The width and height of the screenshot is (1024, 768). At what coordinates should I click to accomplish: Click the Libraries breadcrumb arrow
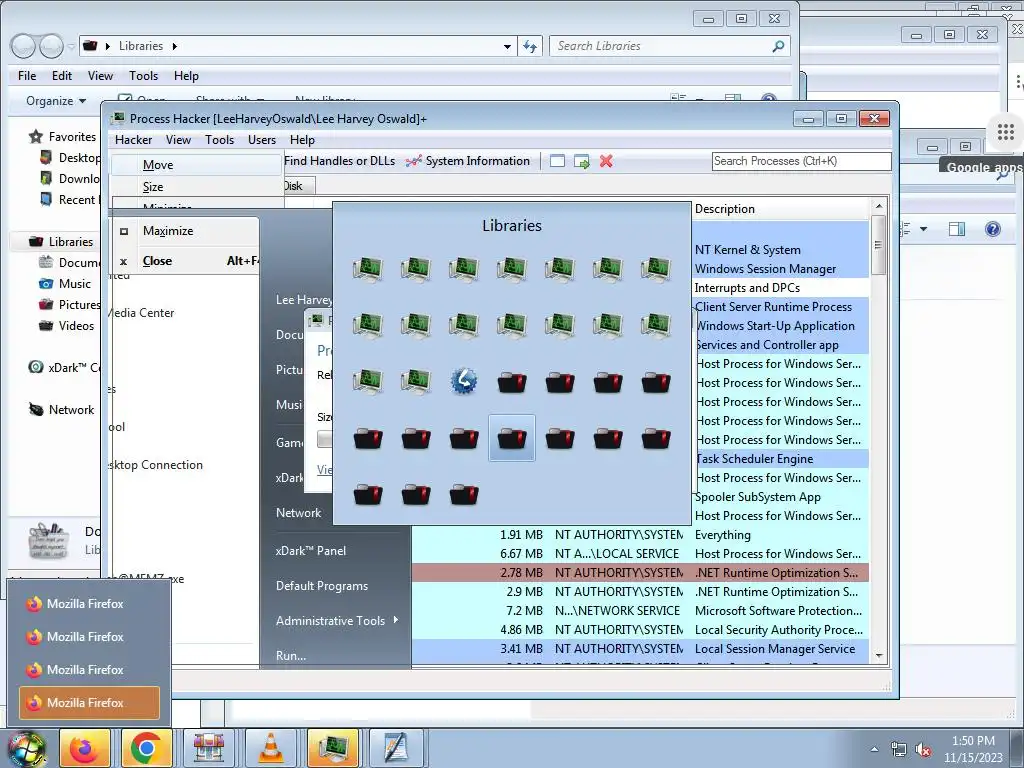click(x=174, y=46)
